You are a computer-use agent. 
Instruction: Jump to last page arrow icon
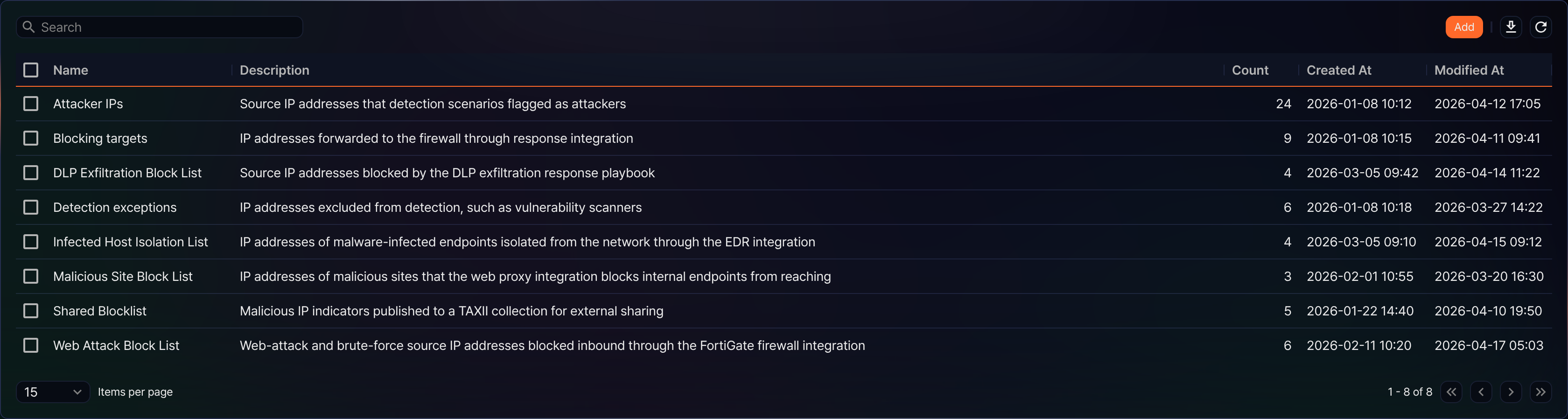(x=1540, y=391)
